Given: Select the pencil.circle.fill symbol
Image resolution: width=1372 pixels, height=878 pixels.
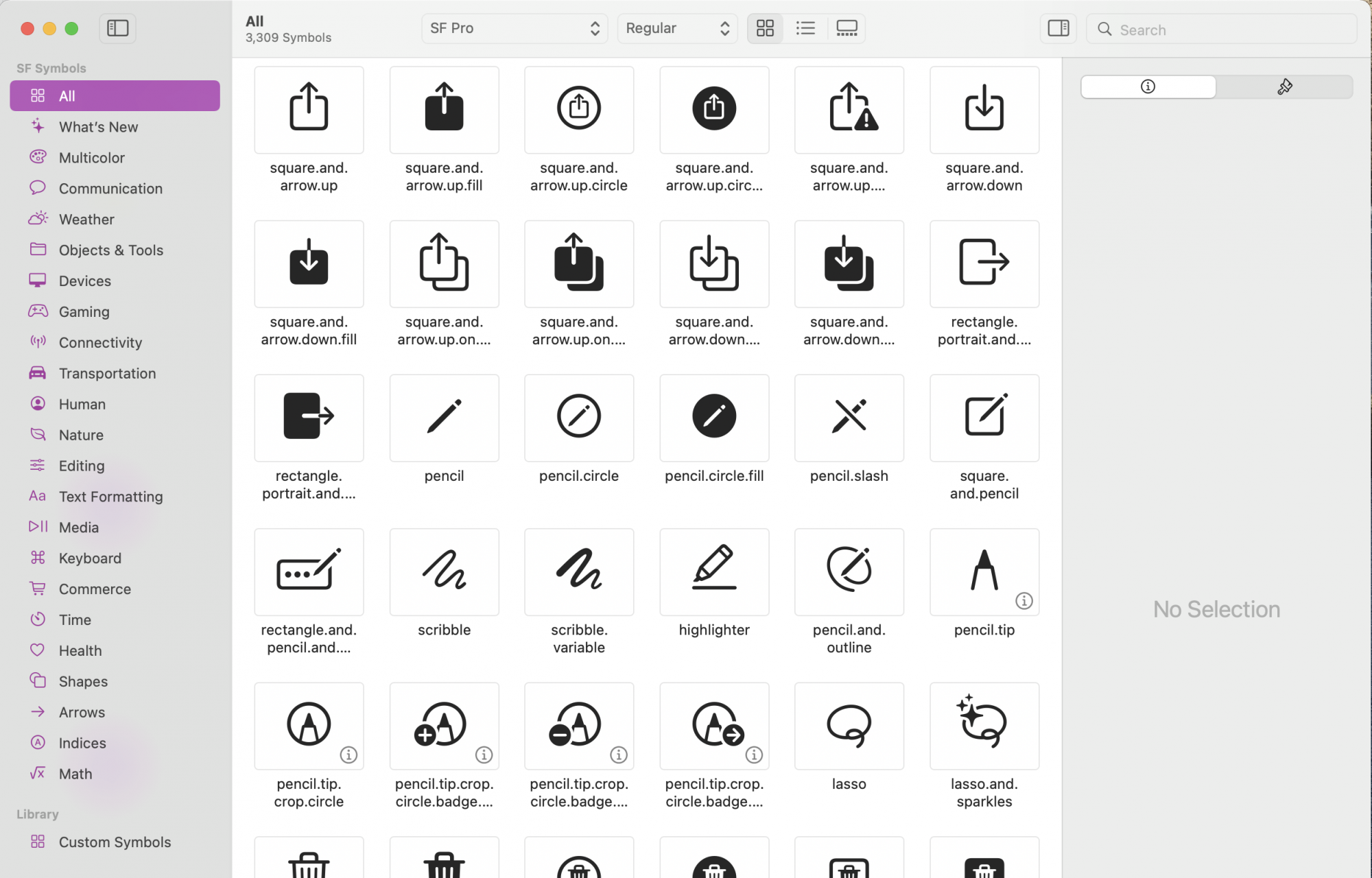Looking at the screenshot, I should click(x=714, y=418).
